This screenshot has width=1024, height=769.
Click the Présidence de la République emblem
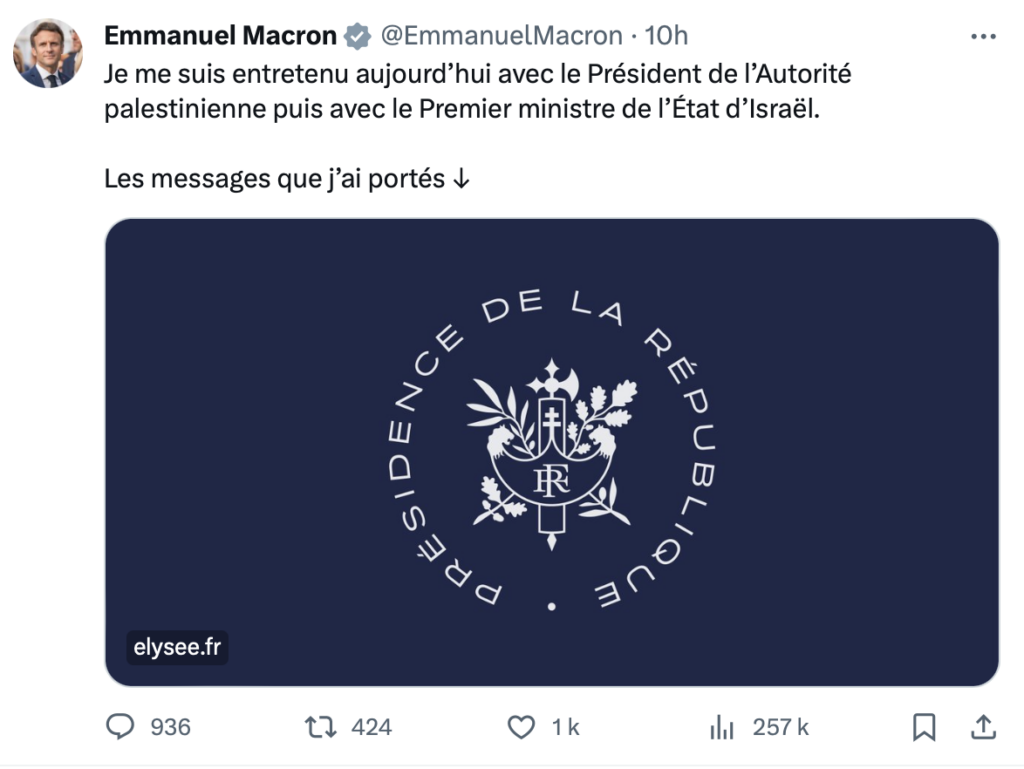click(551, 452)
